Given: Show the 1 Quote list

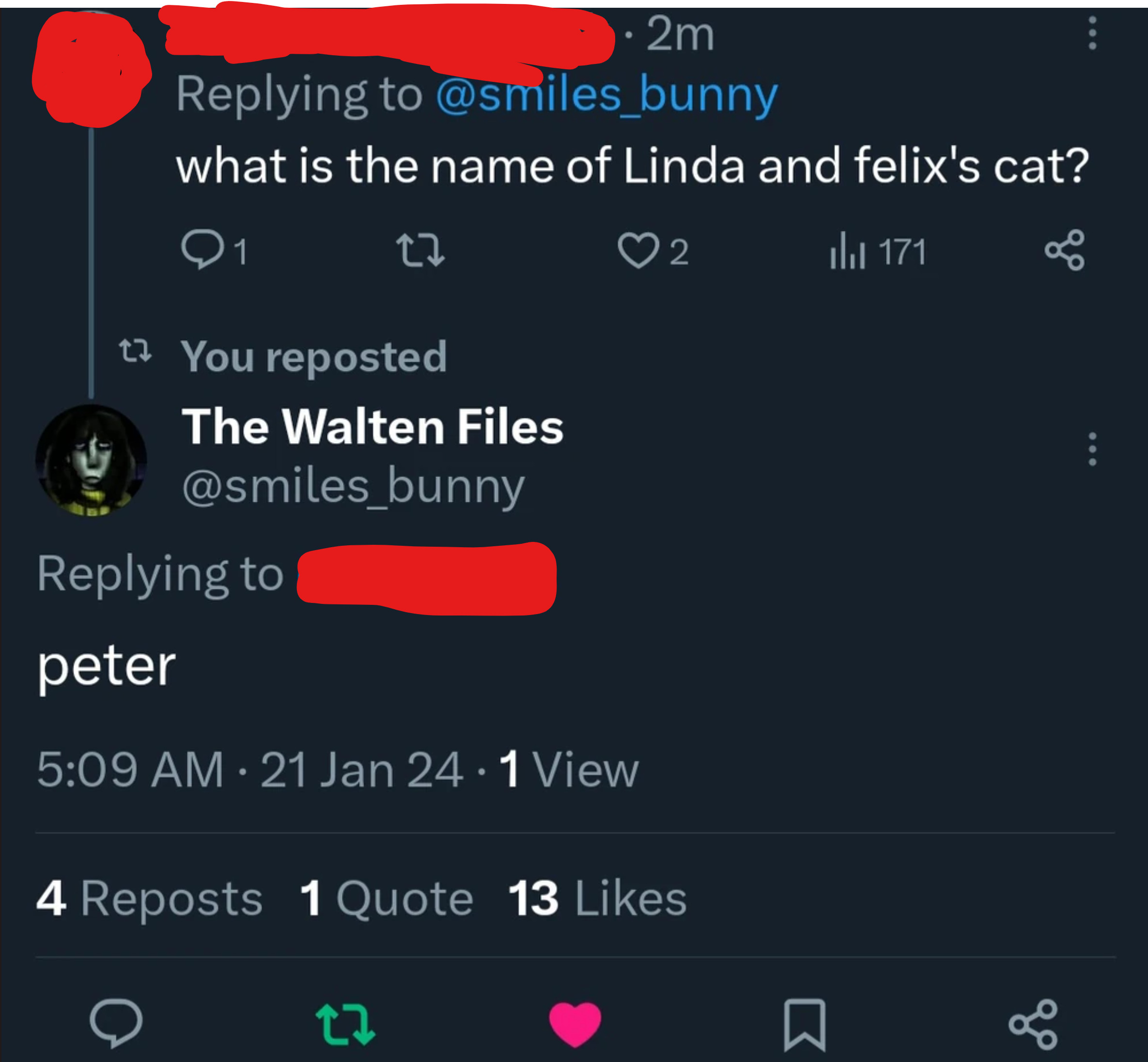Looking at the screenshot, I should coord(387,898).
